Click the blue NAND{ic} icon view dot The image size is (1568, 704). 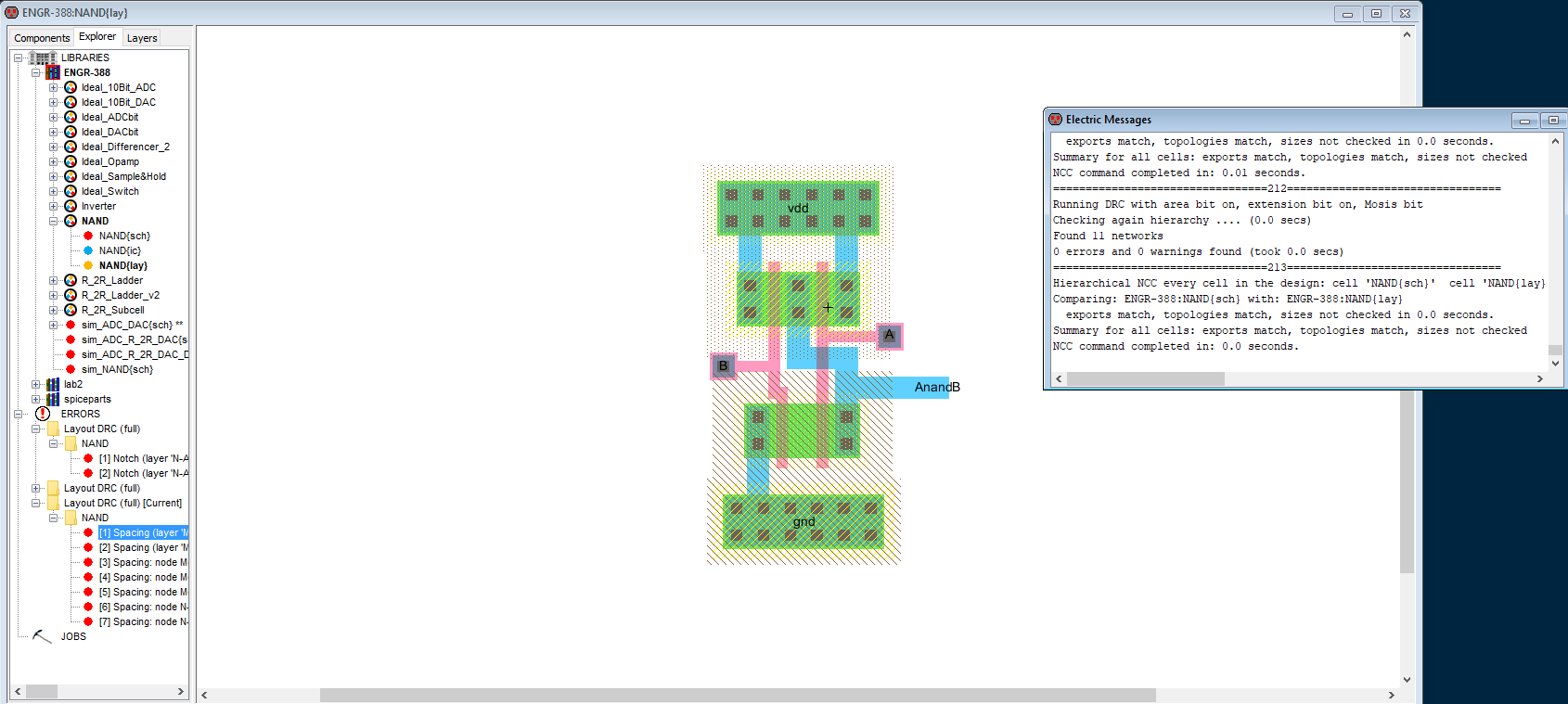click(88, 250)
